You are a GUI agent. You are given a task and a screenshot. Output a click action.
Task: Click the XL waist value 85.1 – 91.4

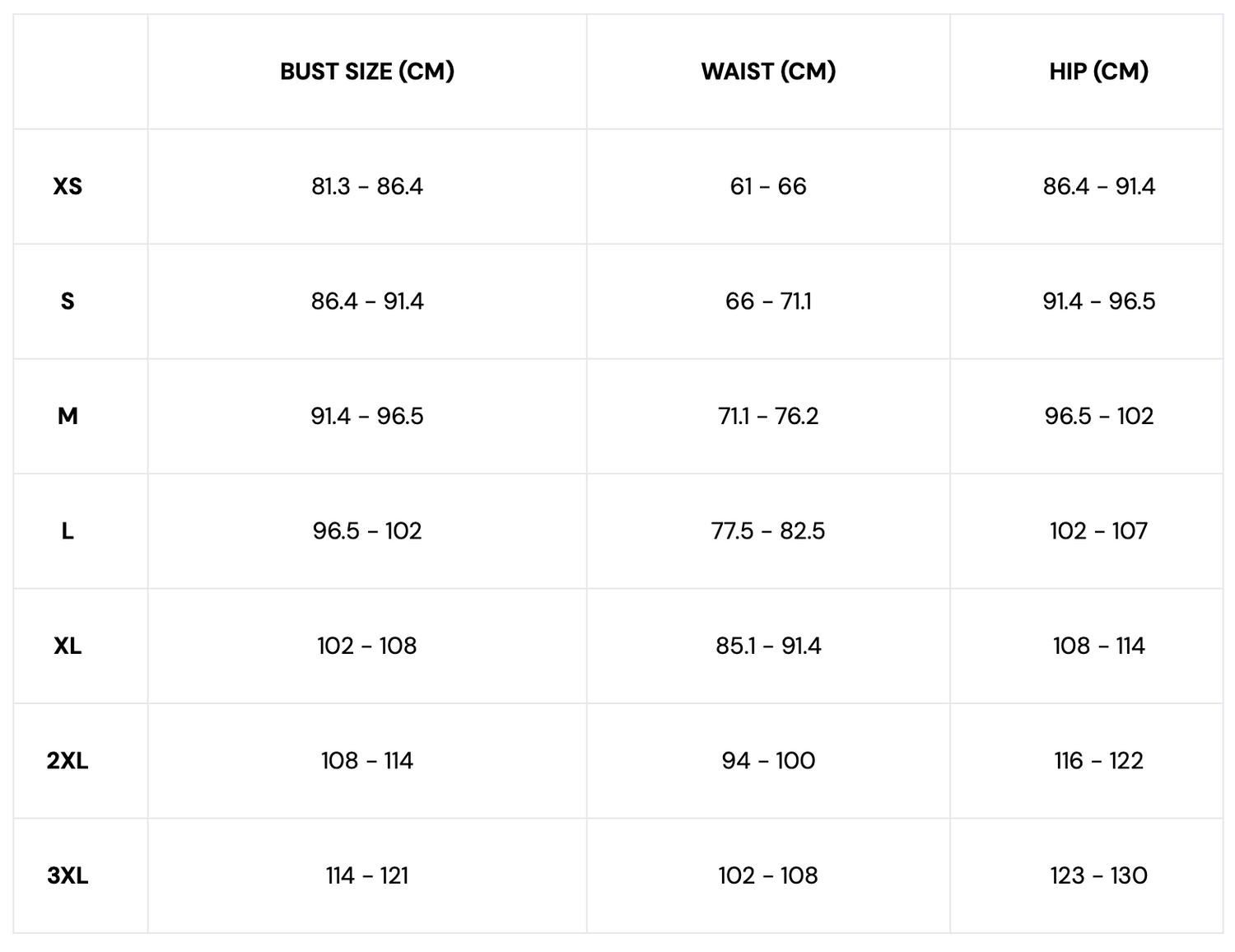click(x=768, y=646)
